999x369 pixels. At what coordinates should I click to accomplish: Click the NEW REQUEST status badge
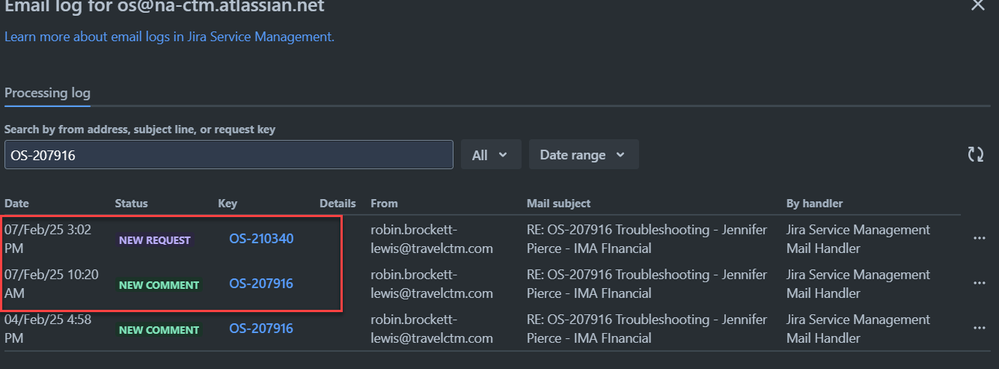155,240
